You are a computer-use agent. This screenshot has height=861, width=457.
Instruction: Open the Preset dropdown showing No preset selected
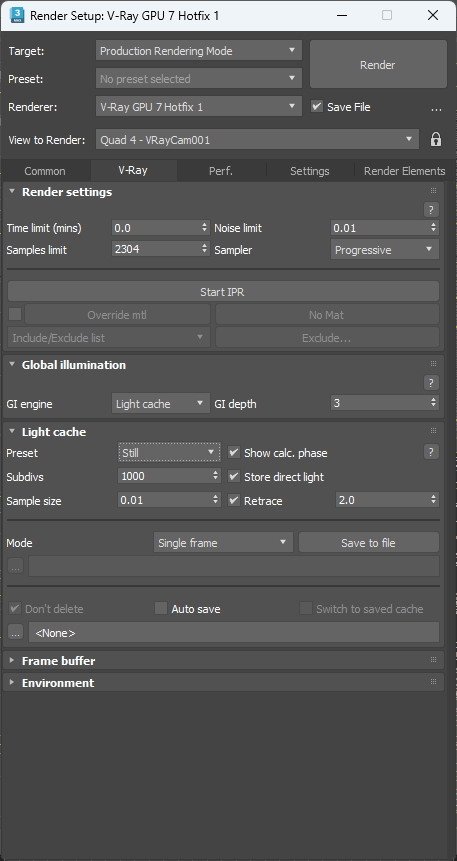199,79
